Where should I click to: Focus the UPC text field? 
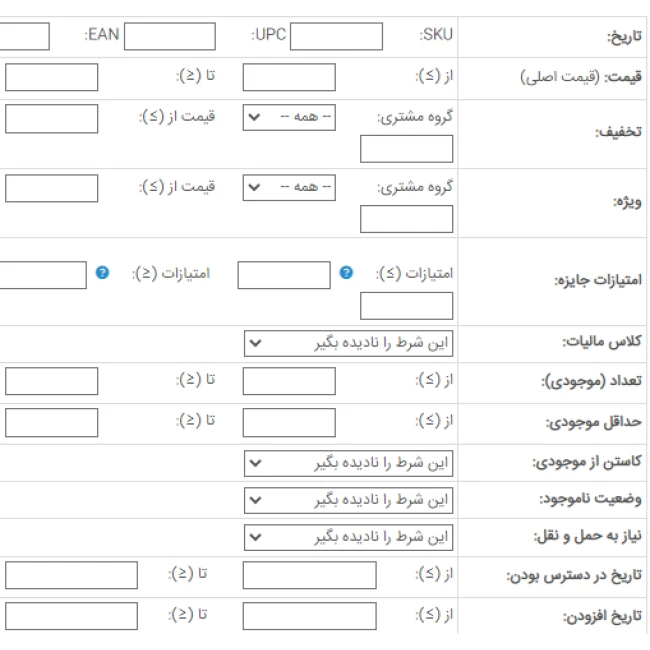(168, 37)
